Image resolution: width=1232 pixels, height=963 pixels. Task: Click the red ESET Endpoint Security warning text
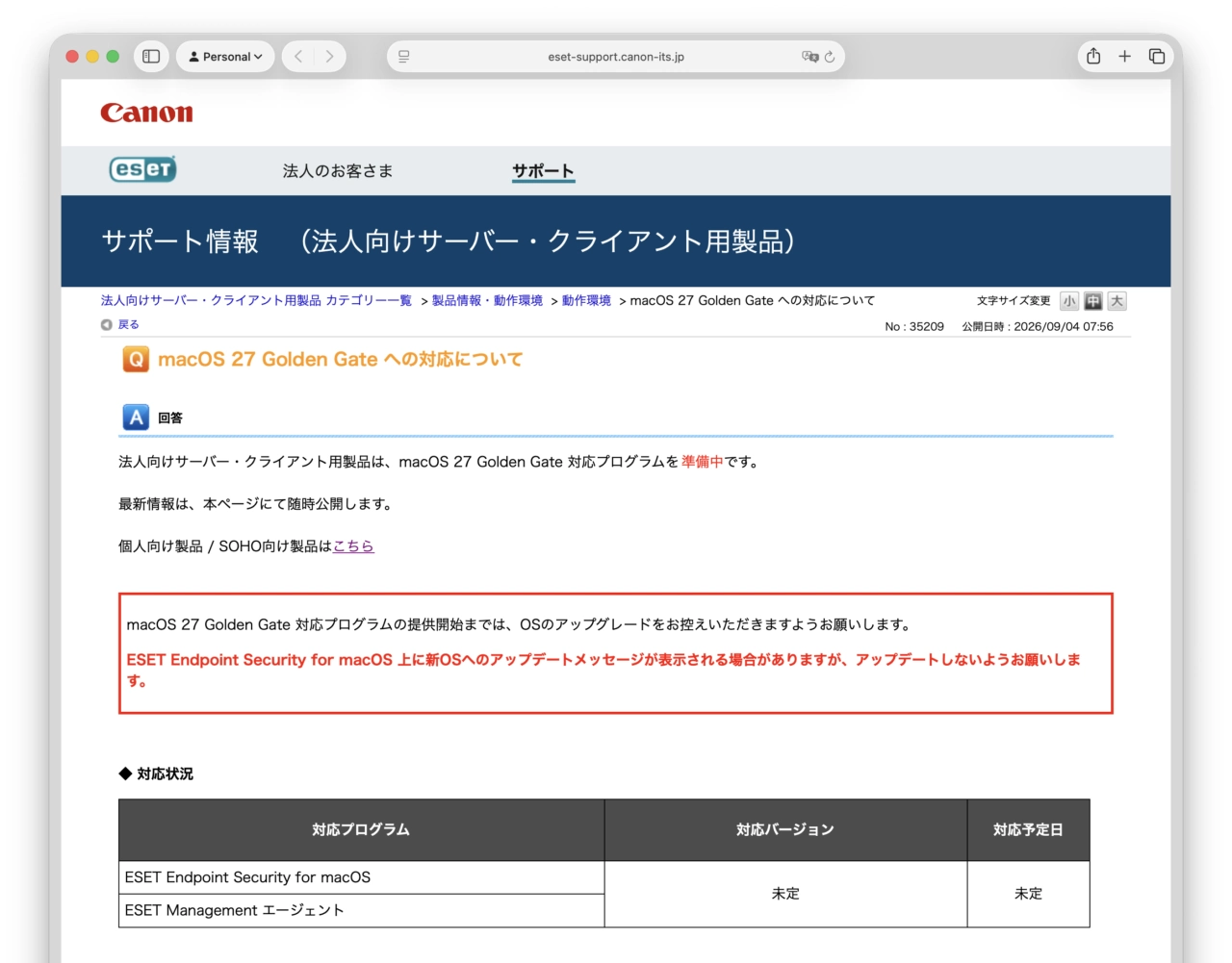[x=604, y=670]
